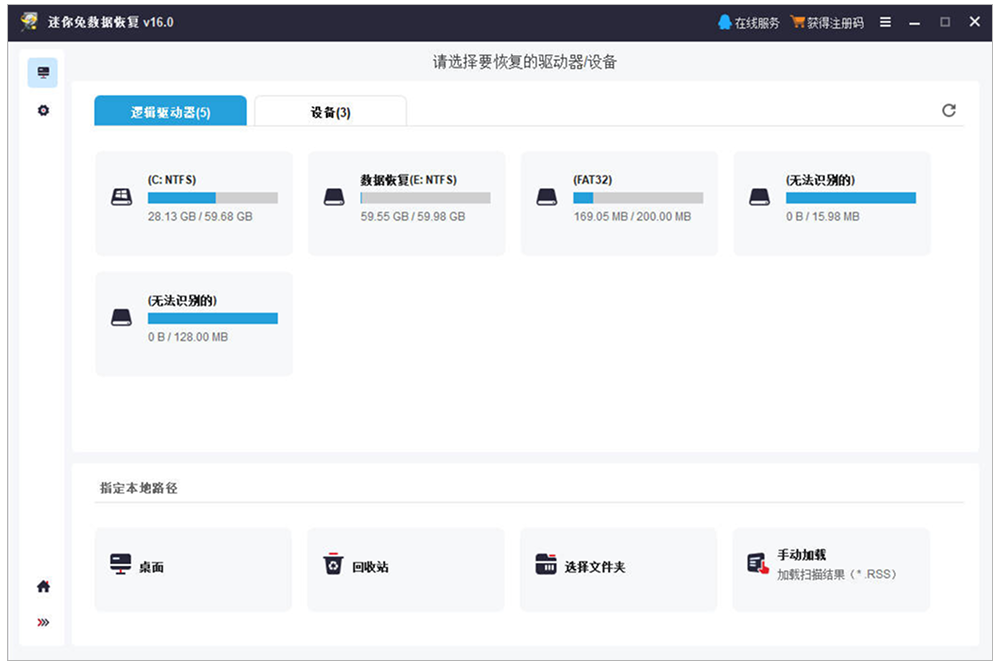Image resolution: width=1000 pixels, height=666 pixels.
Task: Select the unidentified 15.98 MB partition
Action: 832,203
